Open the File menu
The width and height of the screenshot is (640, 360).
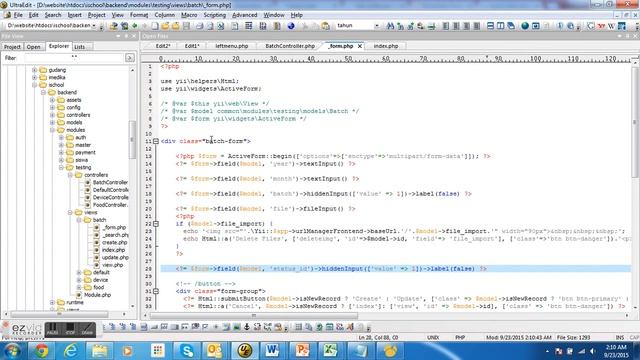pos(18,15)
